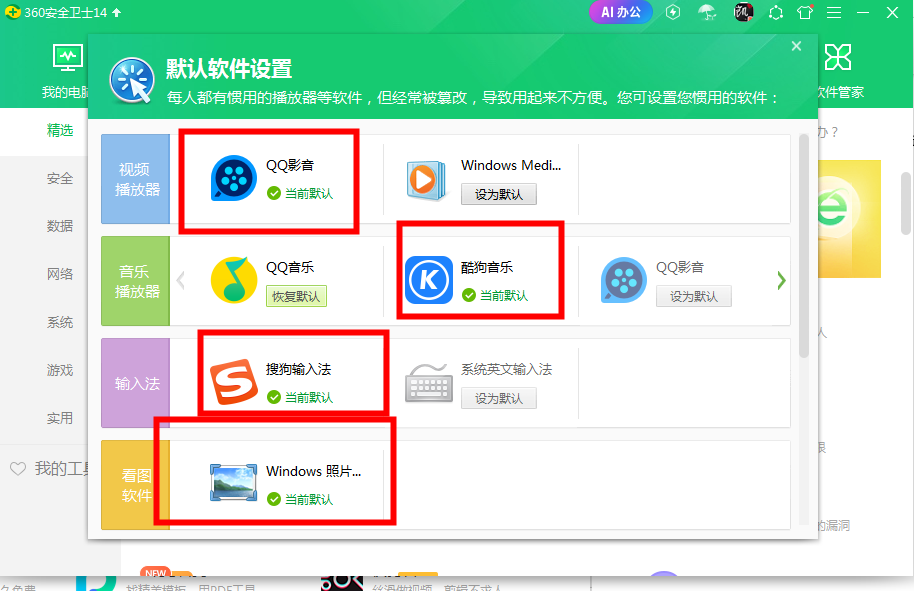Click the 默认软件设置 cursor logo icon

132,80
